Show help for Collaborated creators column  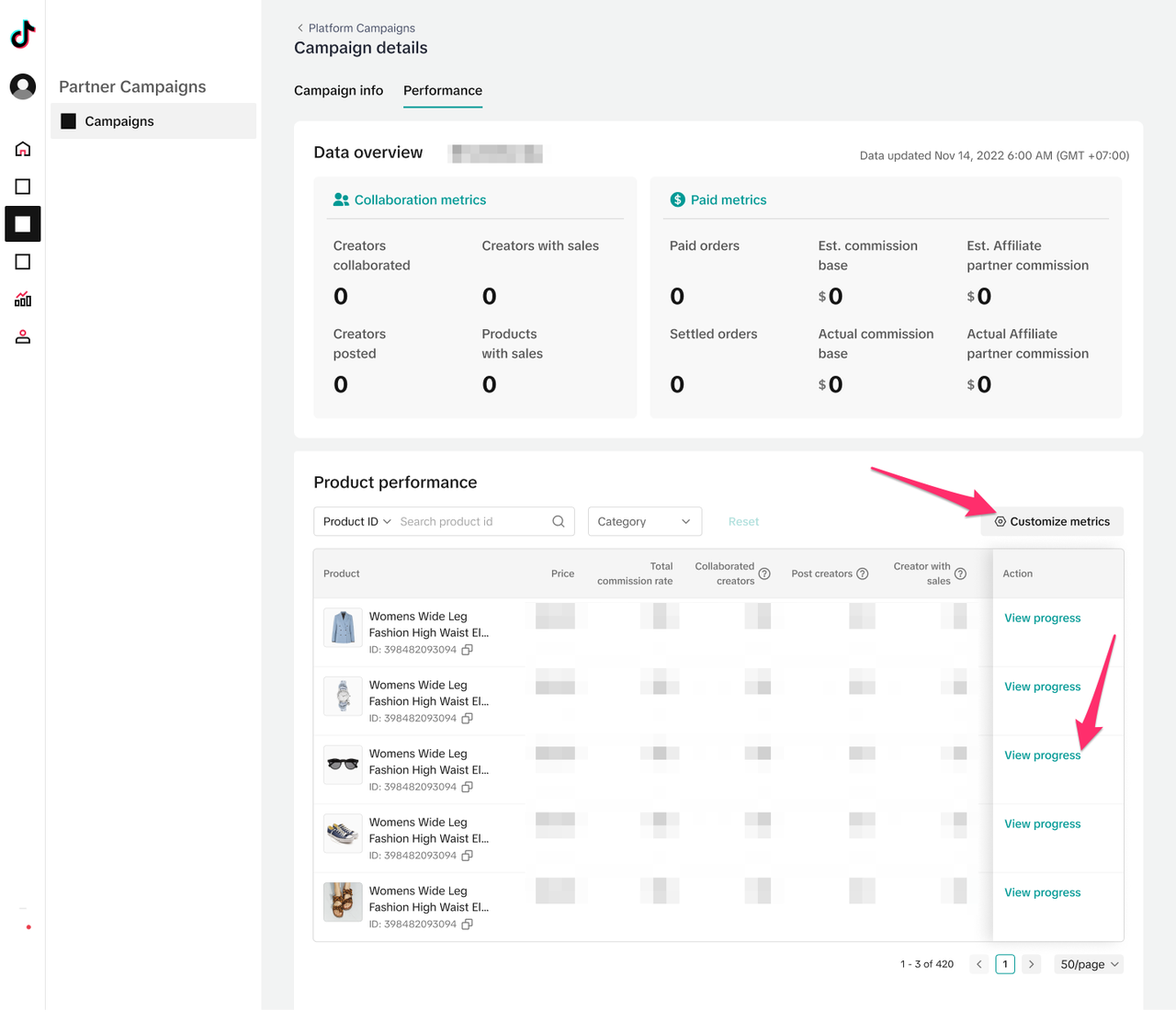[764, 573]
